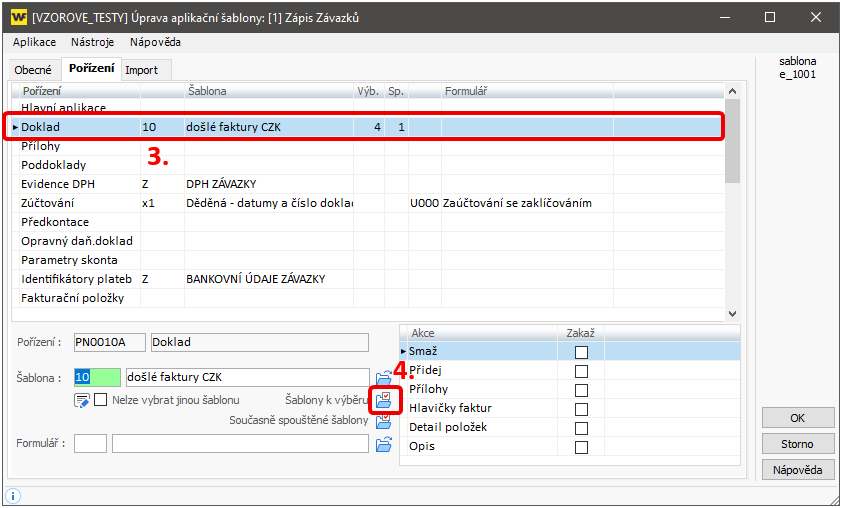Click the Zaúčtování se zaklíčováním cell
Screen dimensions: 842x508
(527, 203)
